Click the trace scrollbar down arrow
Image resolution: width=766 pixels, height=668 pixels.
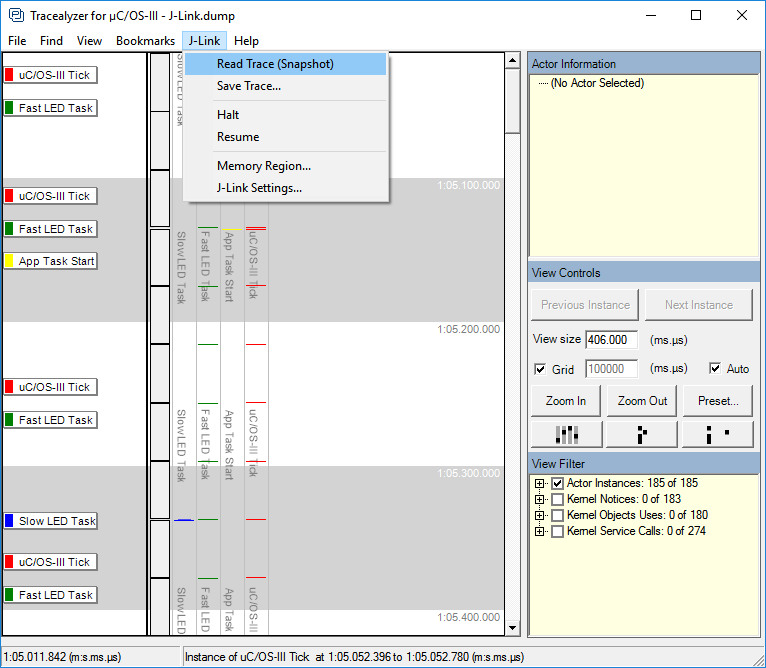tap(512, 628)
